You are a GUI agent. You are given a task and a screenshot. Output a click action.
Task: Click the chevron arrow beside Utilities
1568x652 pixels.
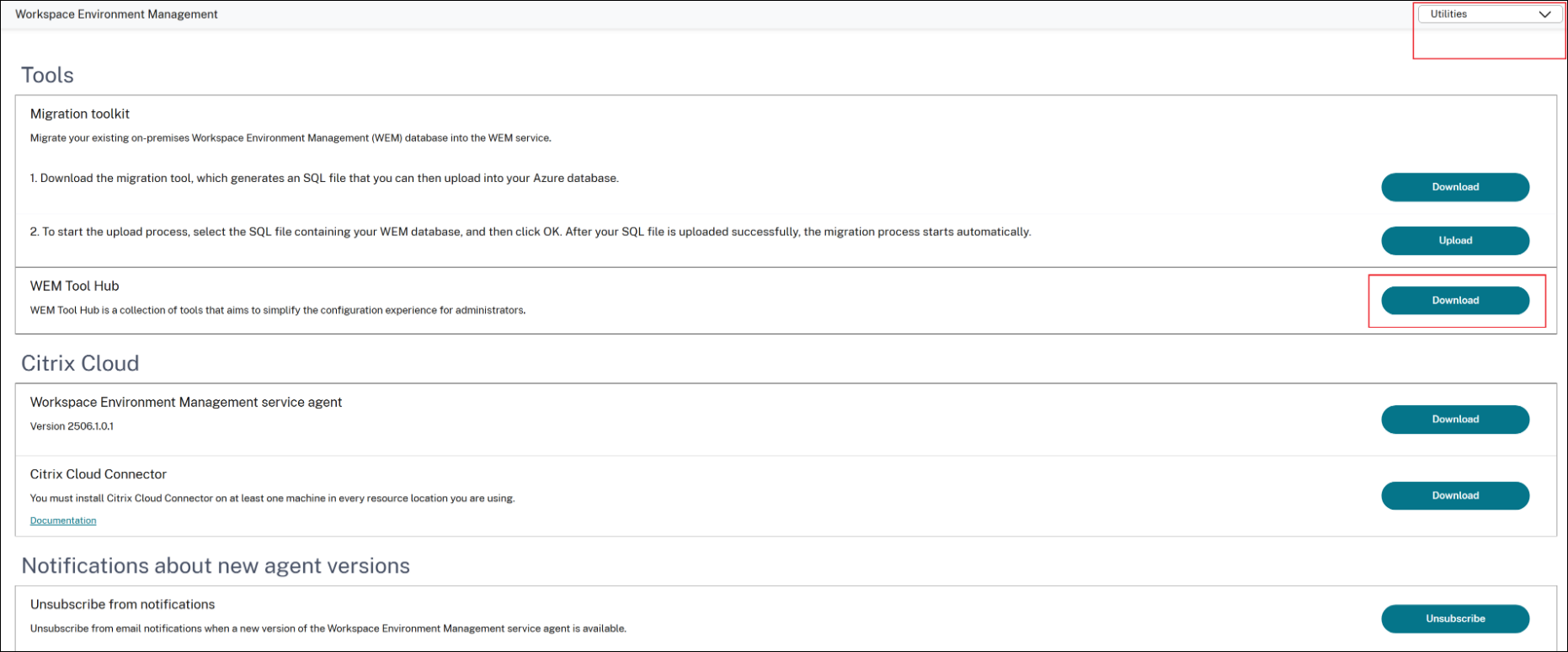tap(1544, 14)
